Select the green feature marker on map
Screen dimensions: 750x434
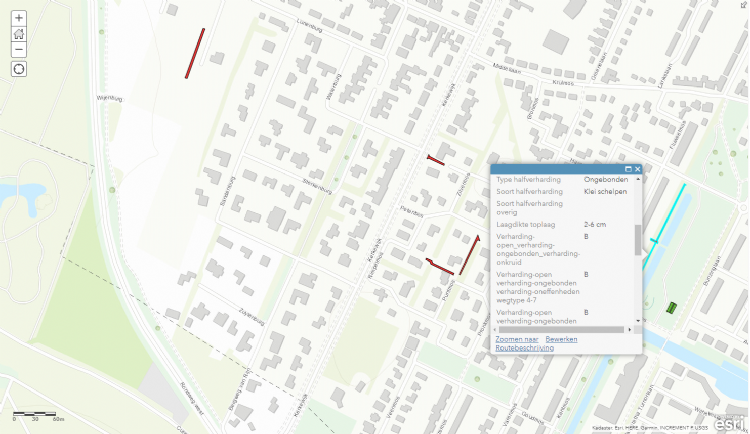(x=671, y=307)
